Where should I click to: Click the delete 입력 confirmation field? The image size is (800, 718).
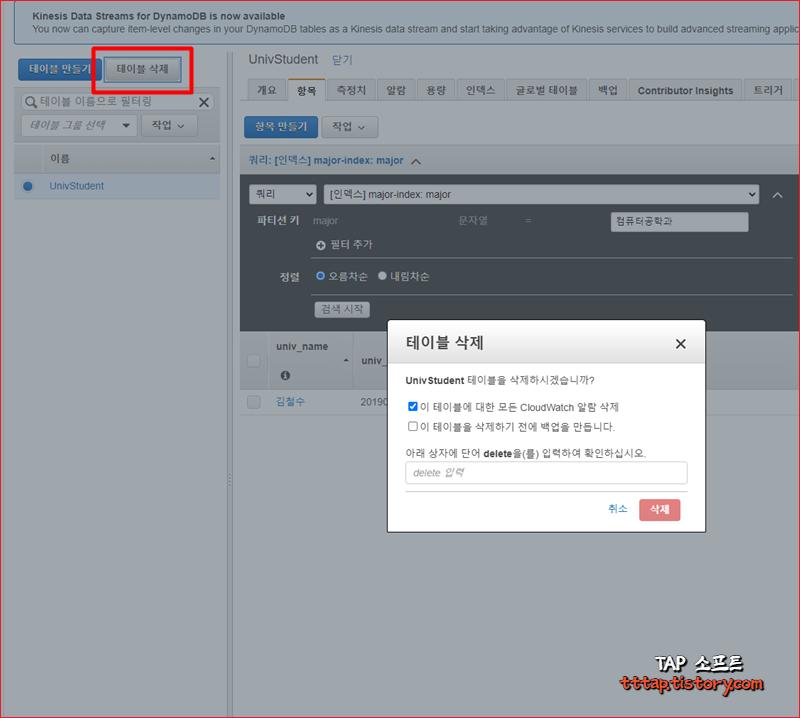coord(546,473)
